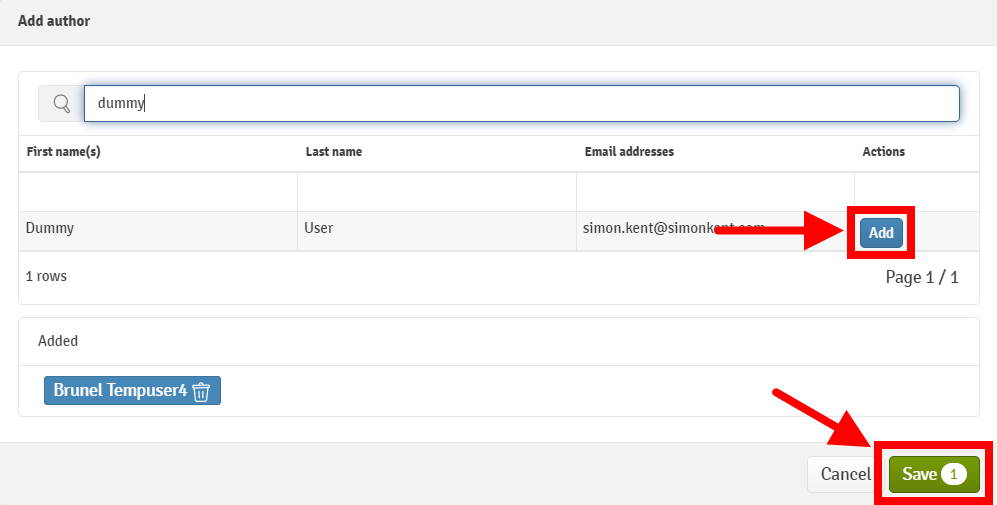The image size is (997, 505).
Task: Click the count badge on Save
Action: point(954,474)
